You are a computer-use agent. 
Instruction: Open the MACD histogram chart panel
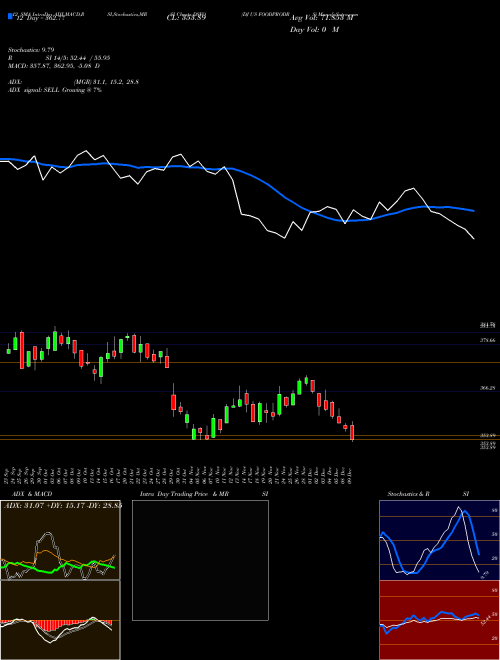tap(60, 620)
